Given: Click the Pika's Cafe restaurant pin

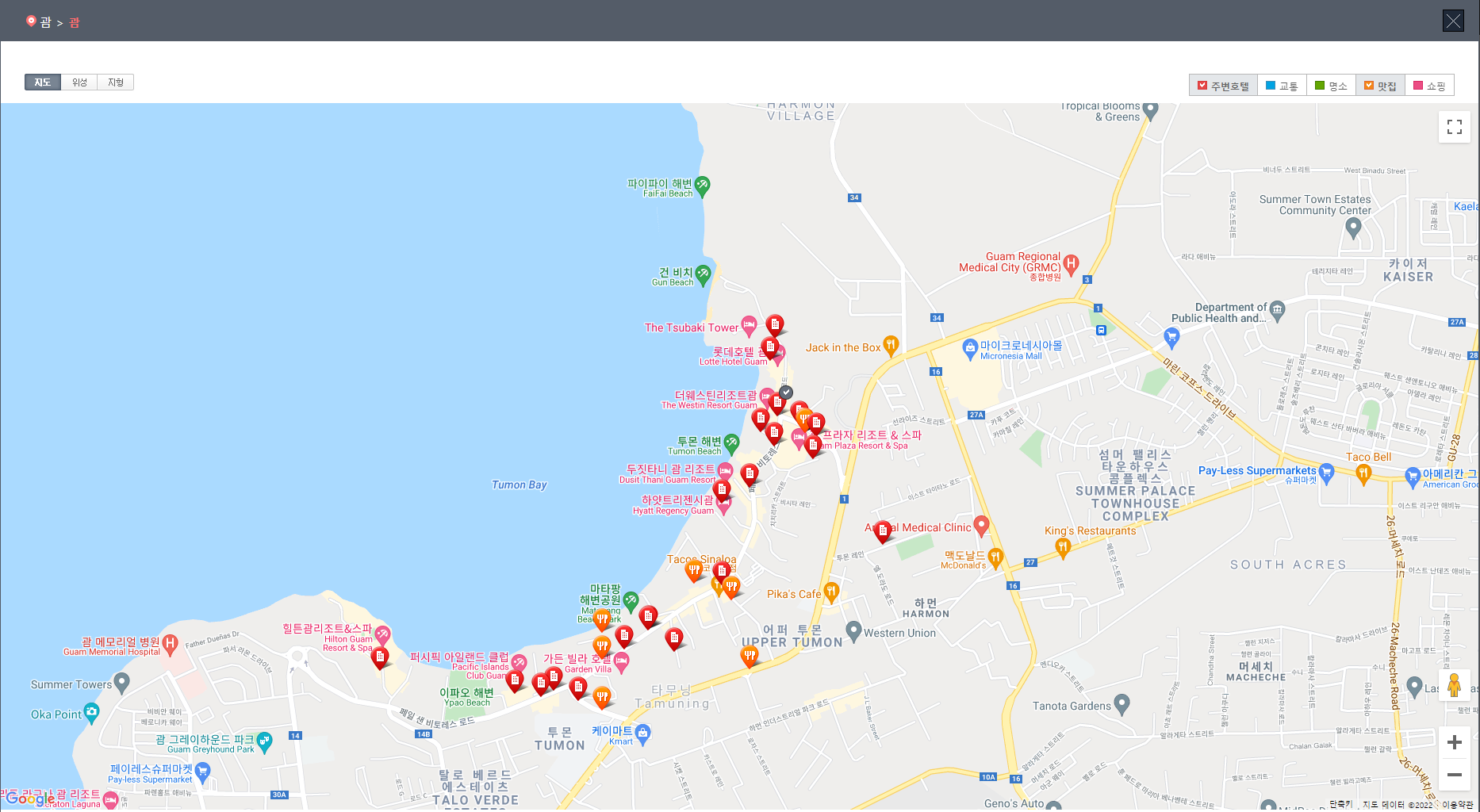Looking at the screenshot, I should click(831, 592).
